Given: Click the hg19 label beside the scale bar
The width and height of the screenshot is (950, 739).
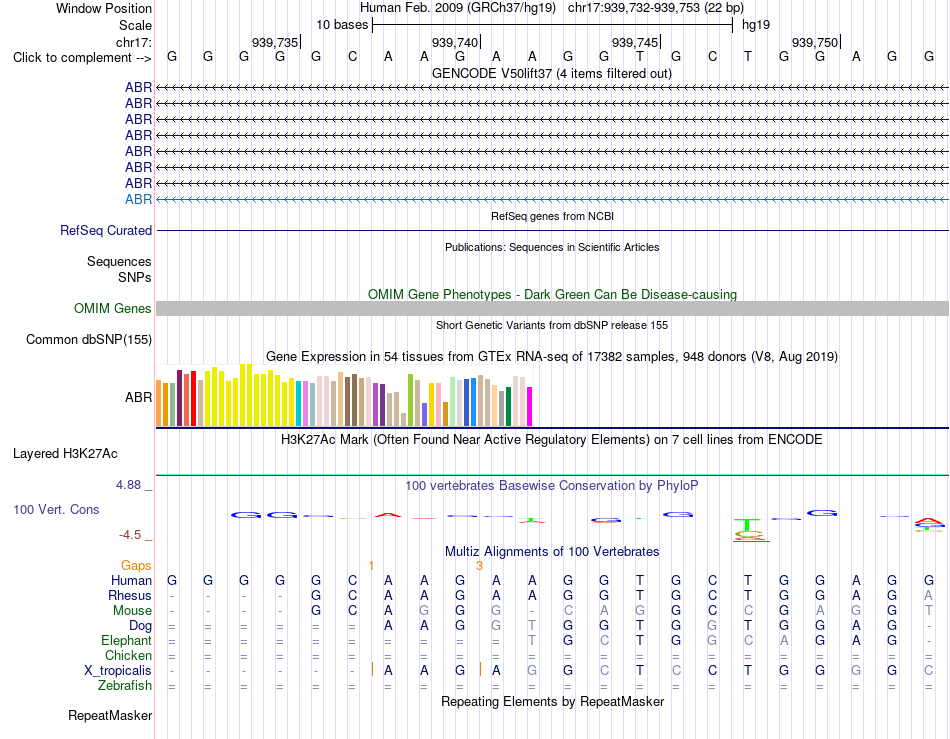Looking at the screenshot, I should pos(756,25).
